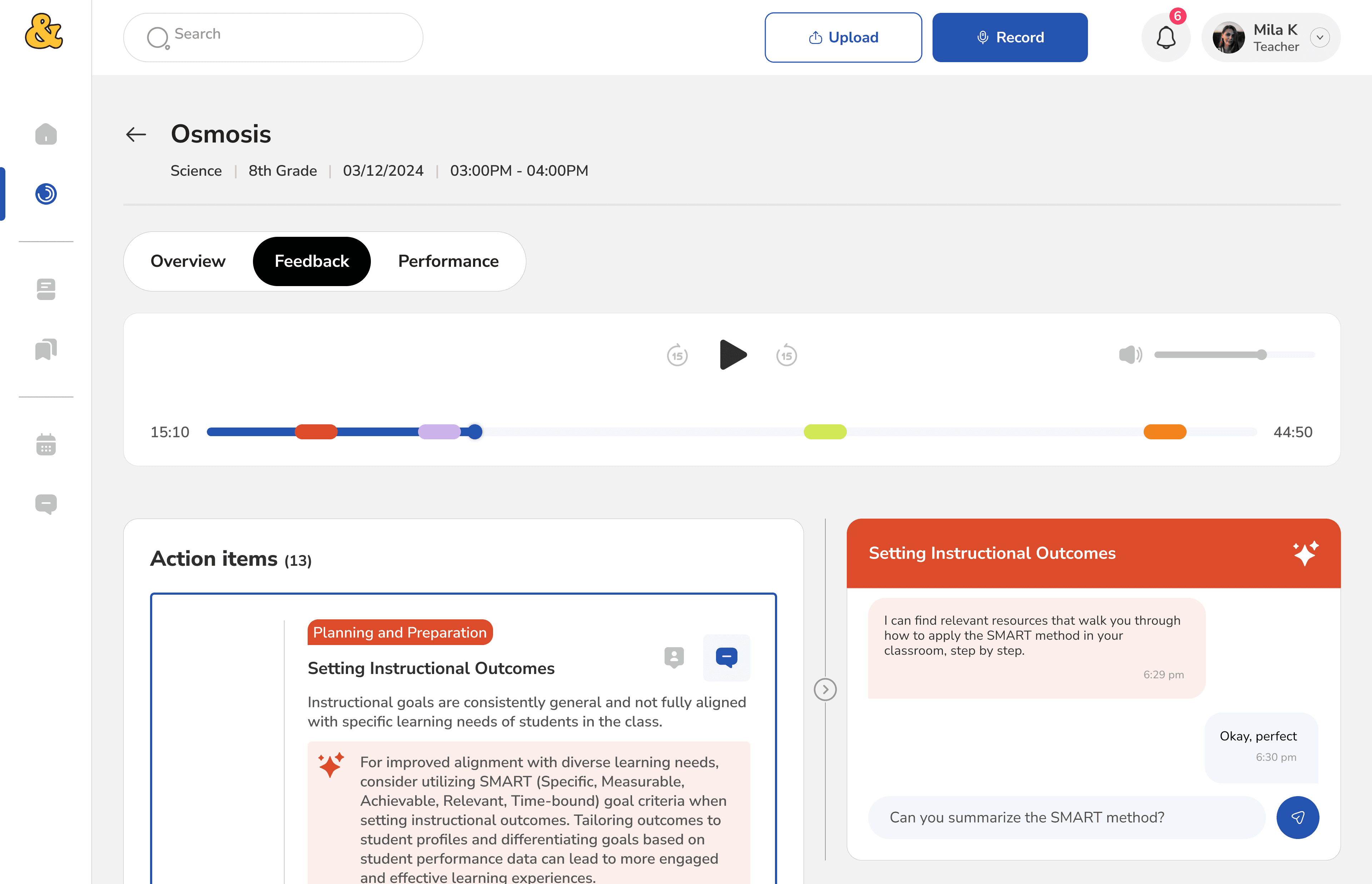Image resolution: width=1372 pixels, height=884 pixels.
Task: Mute audio with the speaker icon
Action: tap(1130, 355)
